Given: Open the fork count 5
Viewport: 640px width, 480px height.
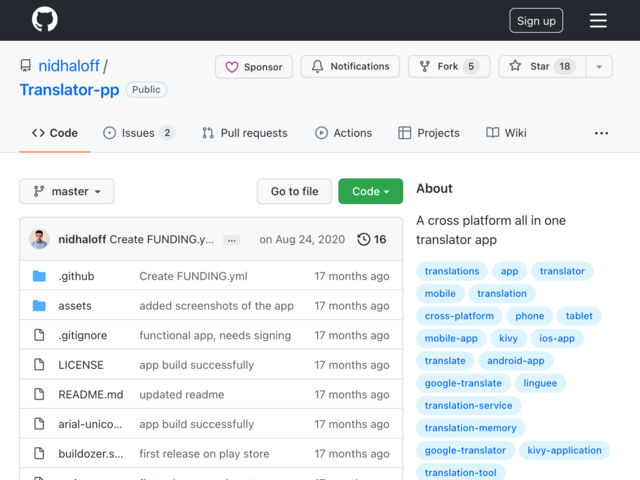Looking at the screenshot, I should coord(471,66).
